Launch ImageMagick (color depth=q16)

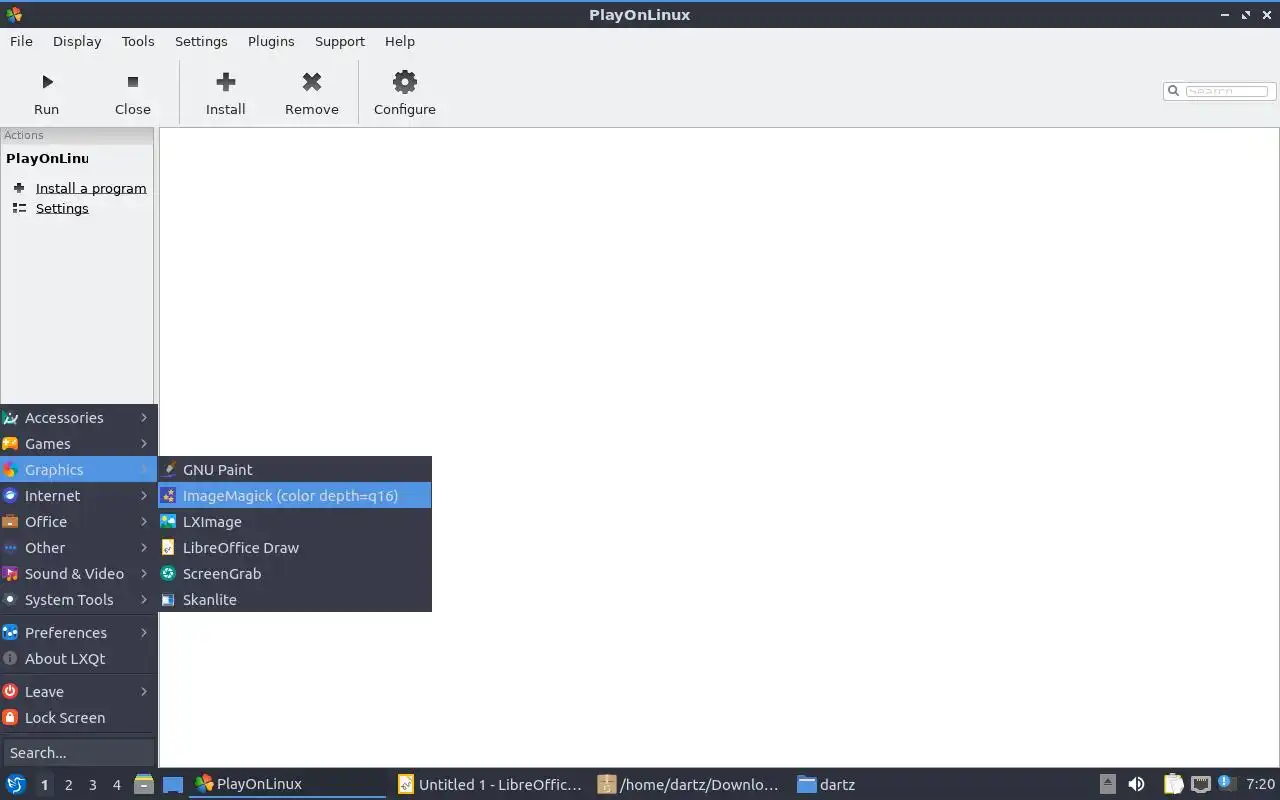tap(295, 495)
